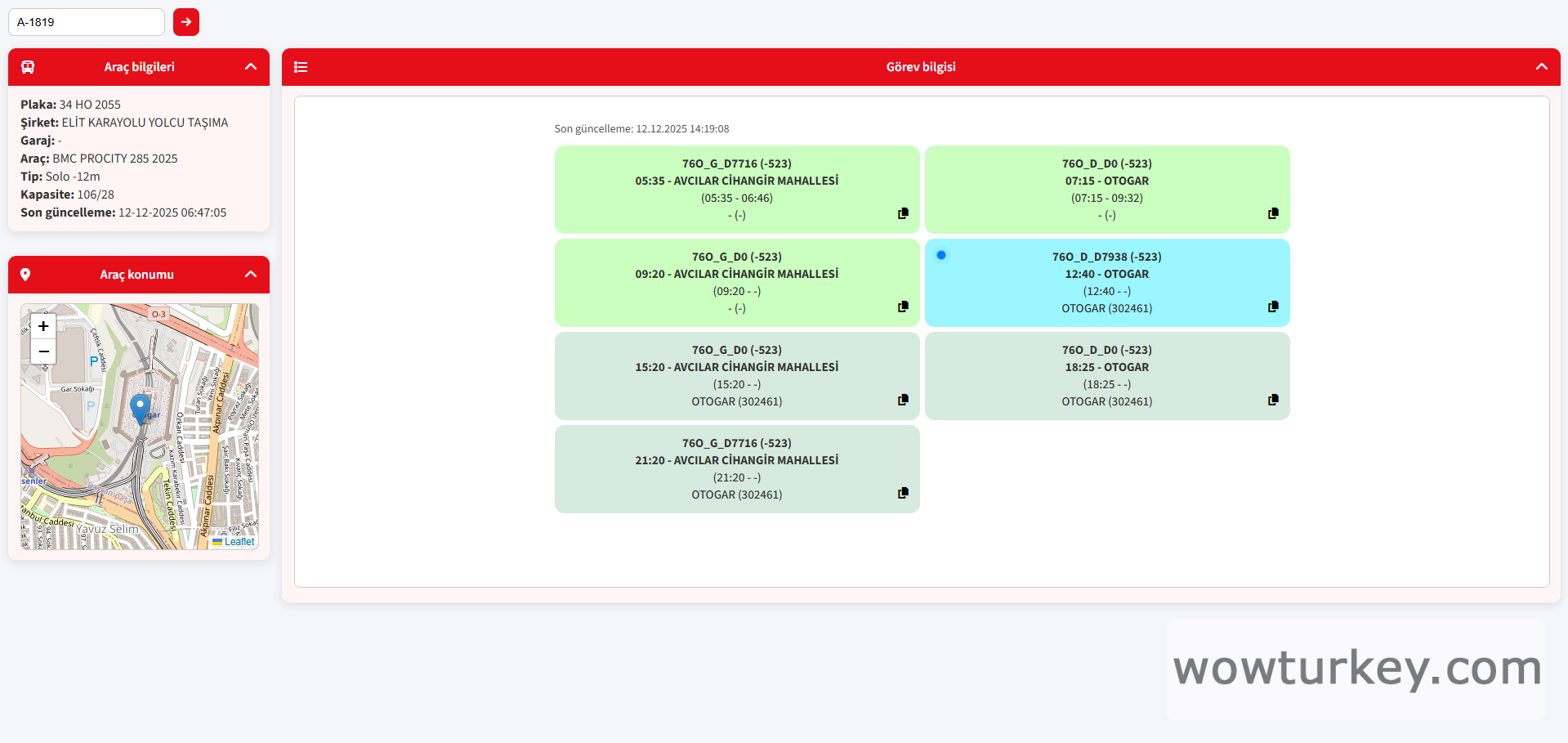Copy the 15:20 Avcılar Cihangir task
This screenshot has width=1568, height=743.
pyautogui.click(x=903, y=400)
